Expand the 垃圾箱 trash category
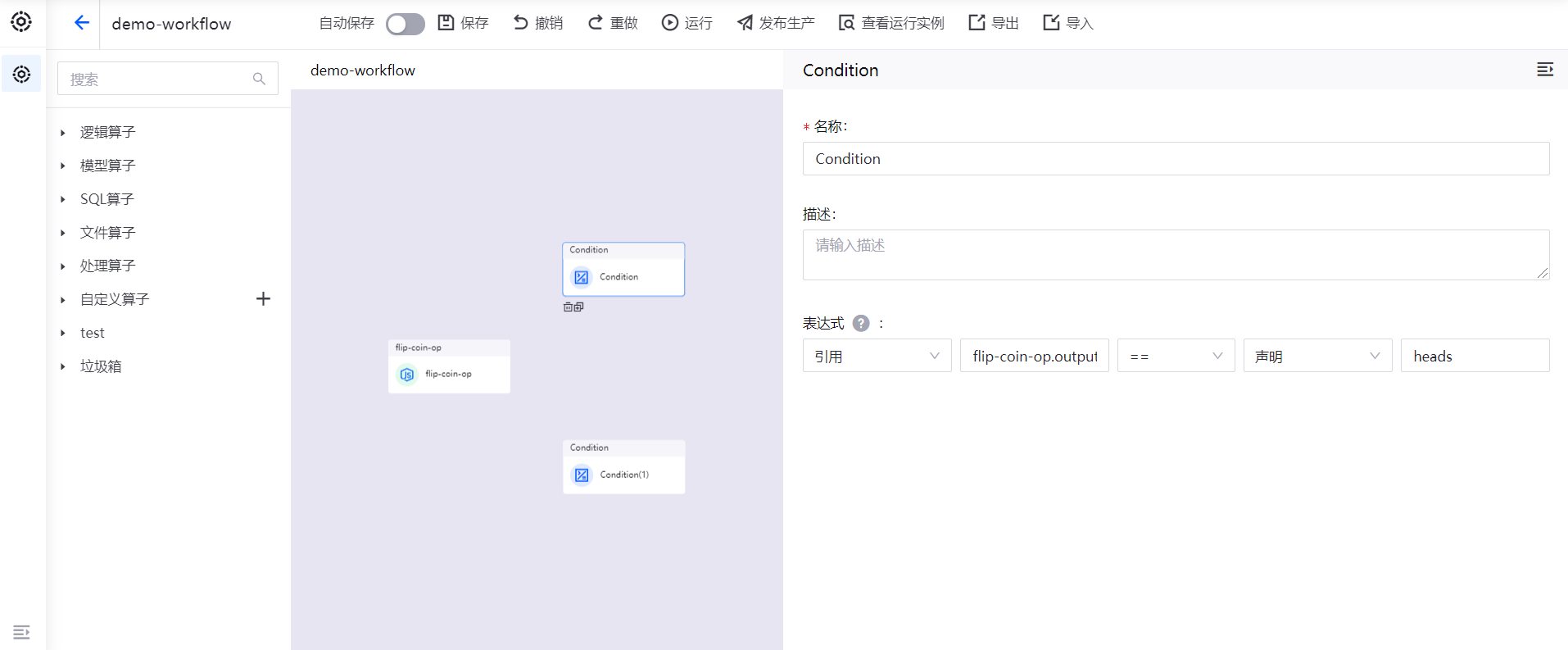 63,366
